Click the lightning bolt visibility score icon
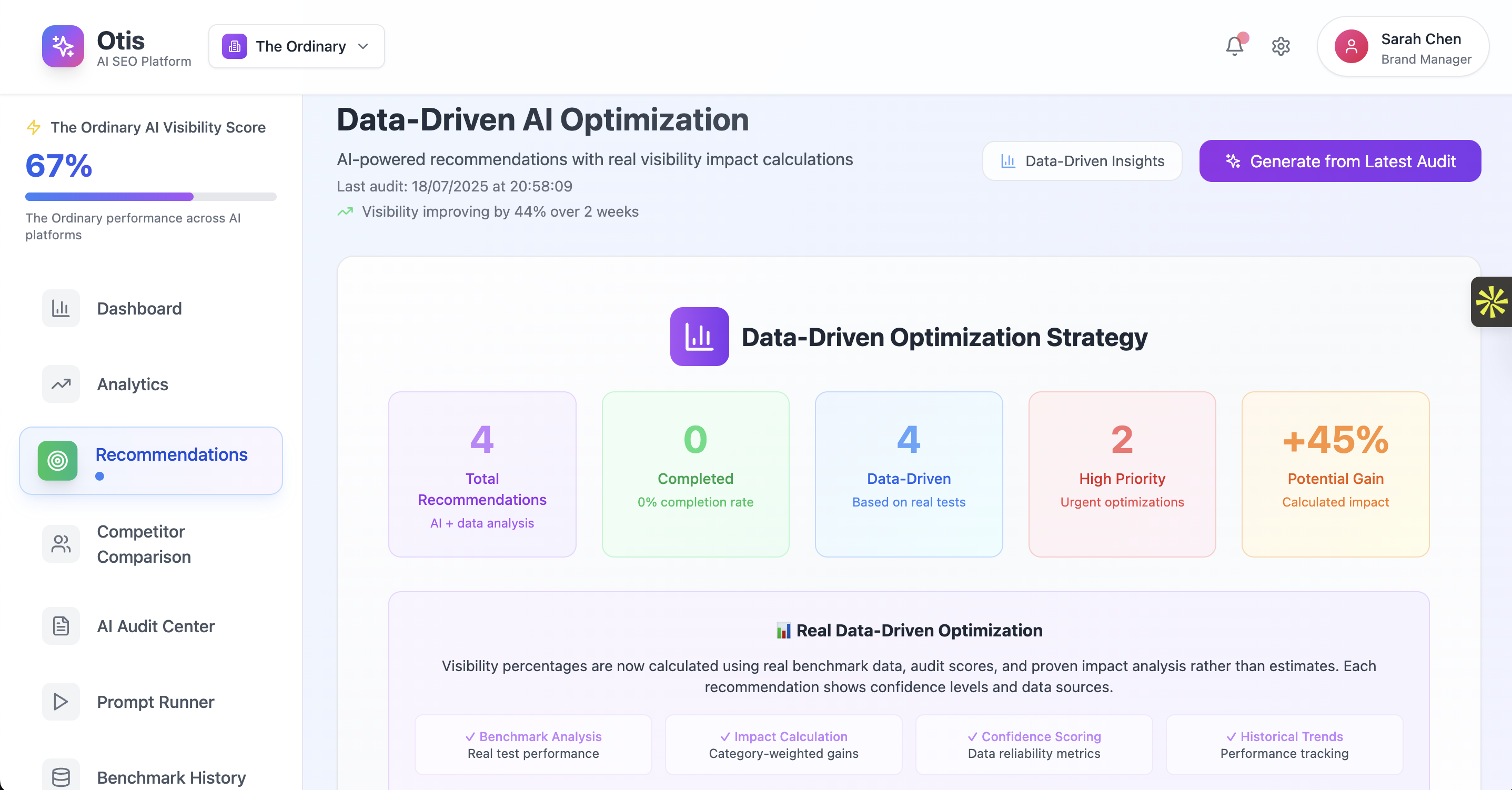 pos(34,127)
